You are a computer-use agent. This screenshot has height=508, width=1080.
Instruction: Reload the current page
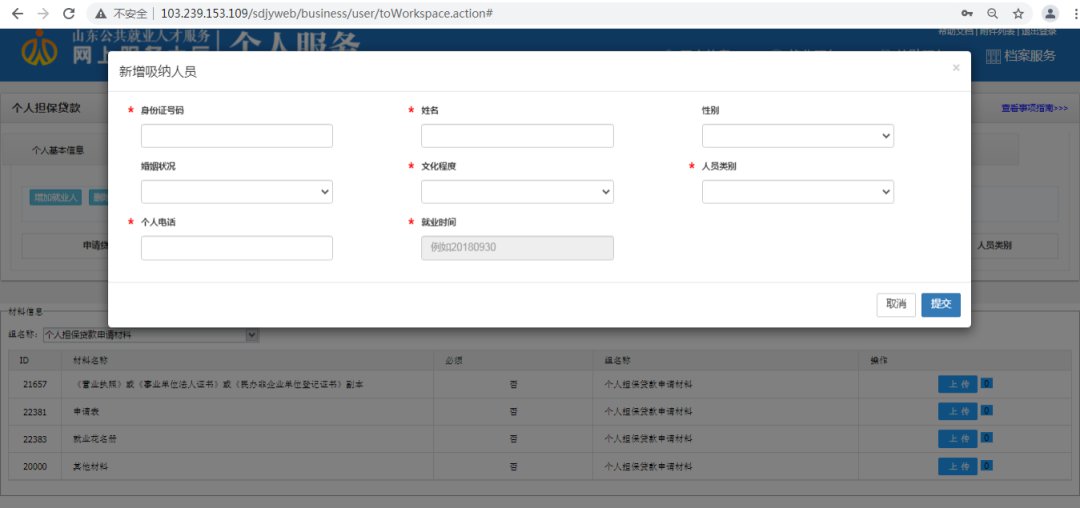pos(69,14)
